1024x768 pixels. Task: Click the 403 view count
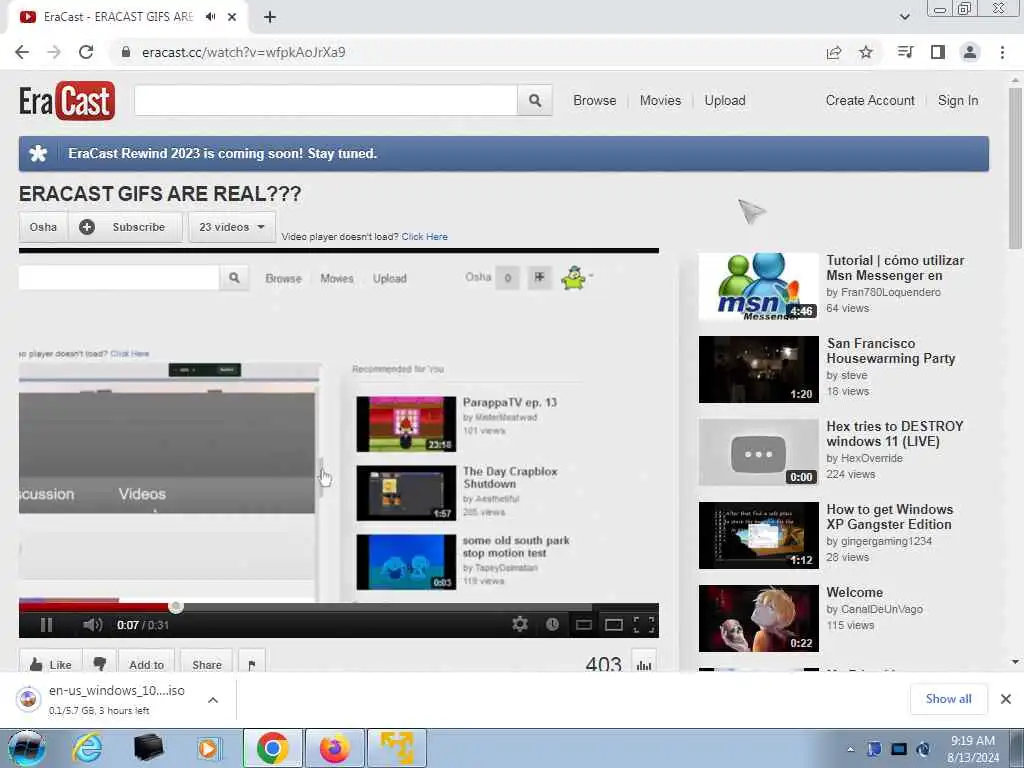point(603,664)
